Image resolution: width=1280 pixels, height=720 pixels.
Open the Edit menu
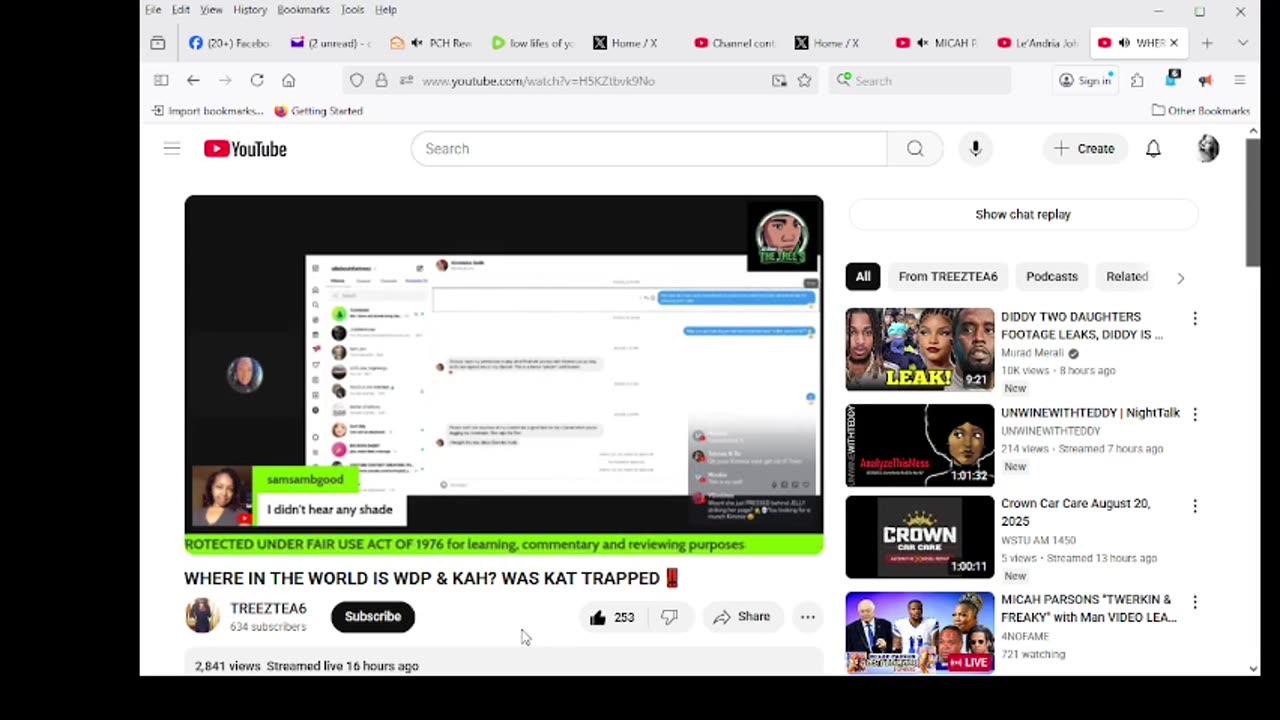coord(181,10)
